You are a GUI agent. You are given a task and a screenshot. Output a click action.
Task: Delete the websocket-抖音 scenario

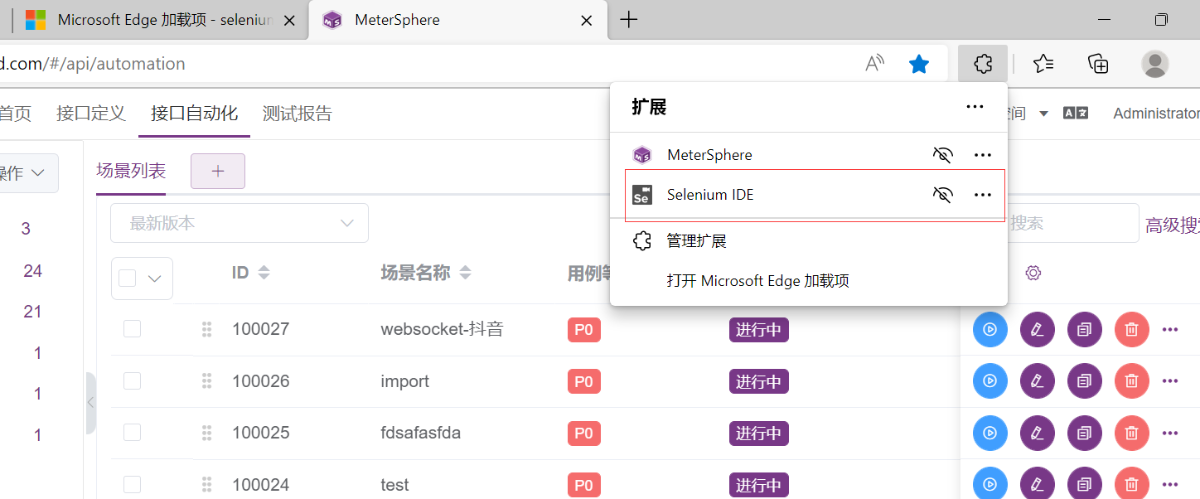click(1131, 329)
